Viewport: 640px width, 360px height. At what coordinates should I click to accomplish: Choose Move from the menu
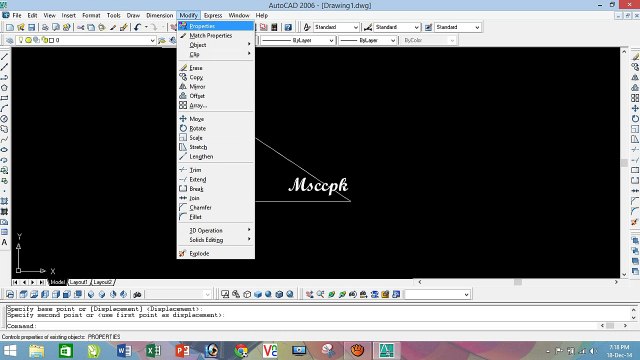click(x=216, y=119)
